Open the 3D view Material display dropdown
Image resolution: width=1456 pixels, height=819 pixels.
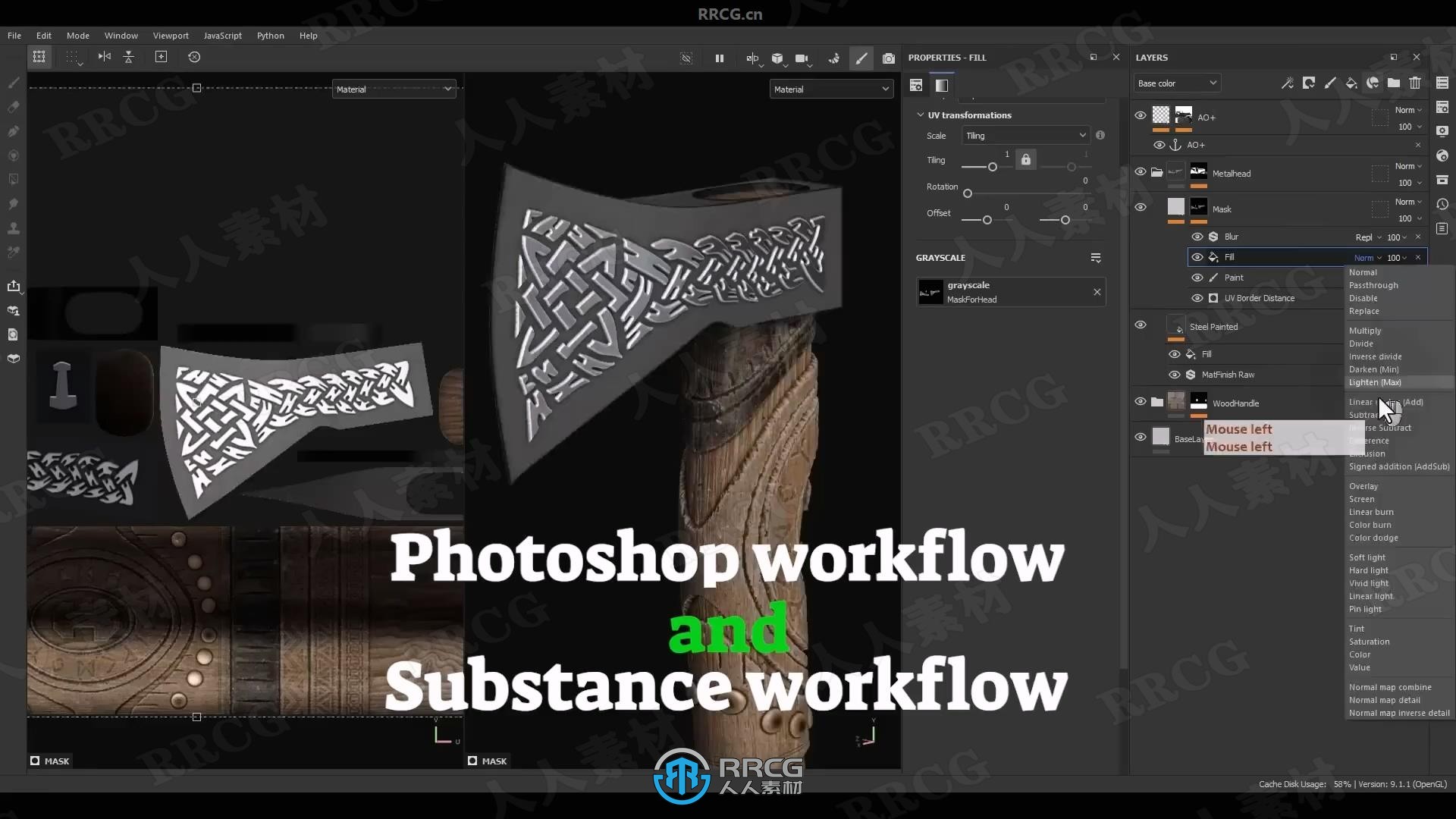click(x=832, y=89)
